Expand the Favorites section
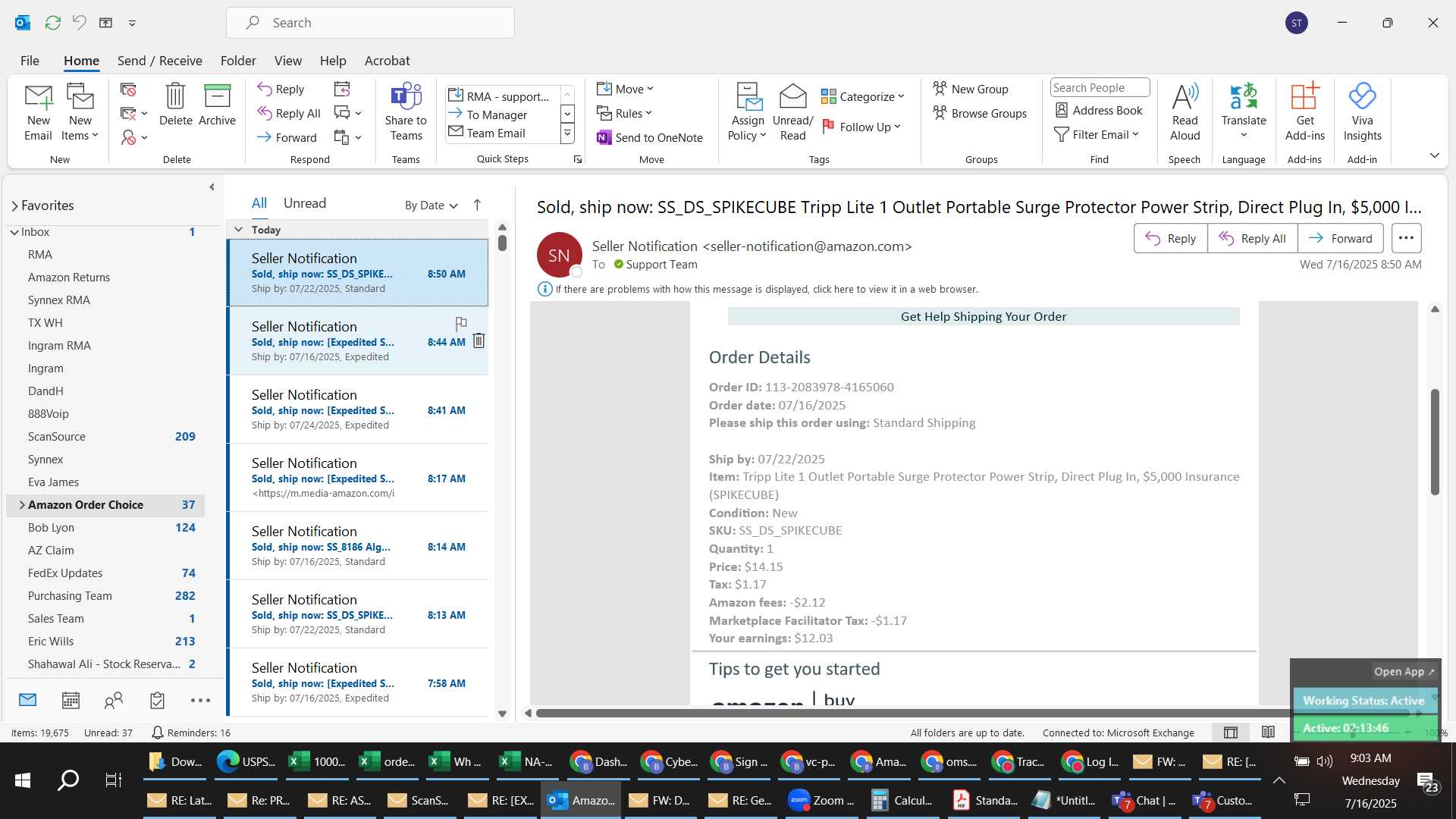1456x819 pixels. pos(14,206)
